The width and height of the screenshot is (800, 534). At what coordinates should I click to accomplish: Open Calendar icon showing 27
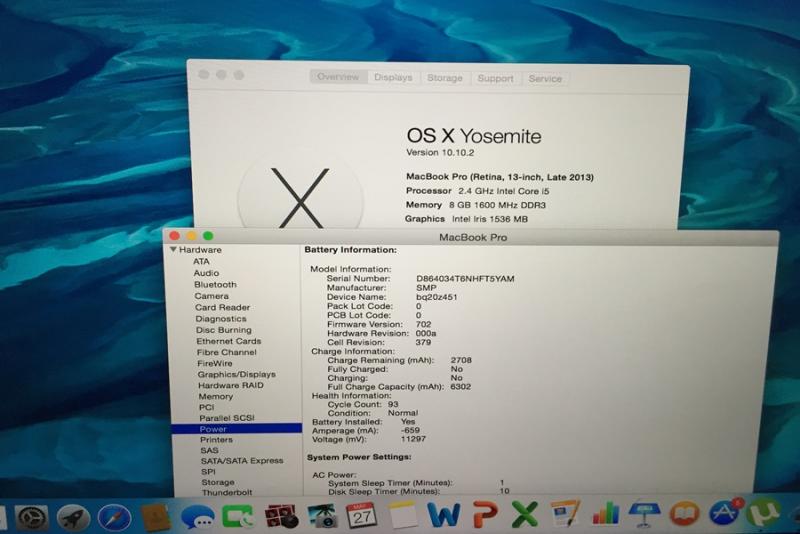[361, 515]
